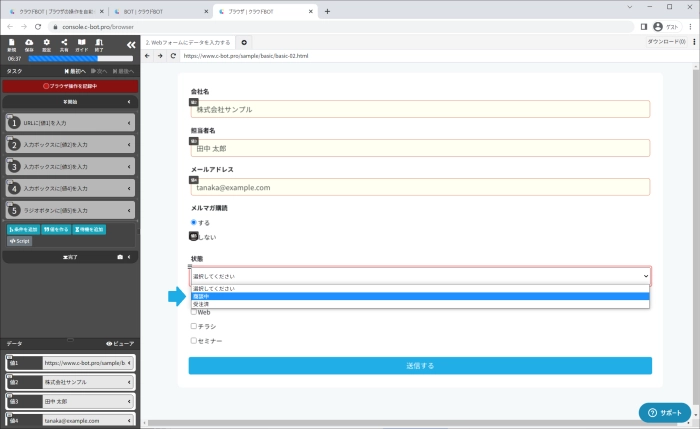Click the Script button in task panel
Viewport: 700px width, 429px height.
(20, 241)
